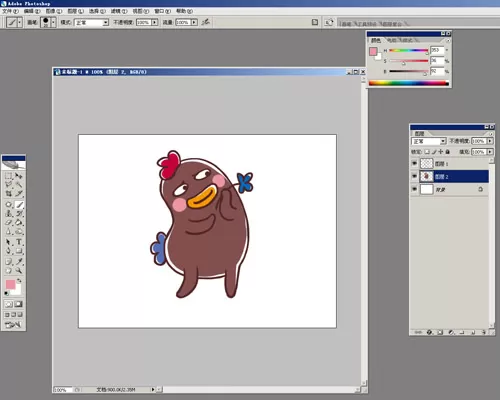500x400 pixels.
Task: Open the 窗口 menu
Action: (163, 11)
